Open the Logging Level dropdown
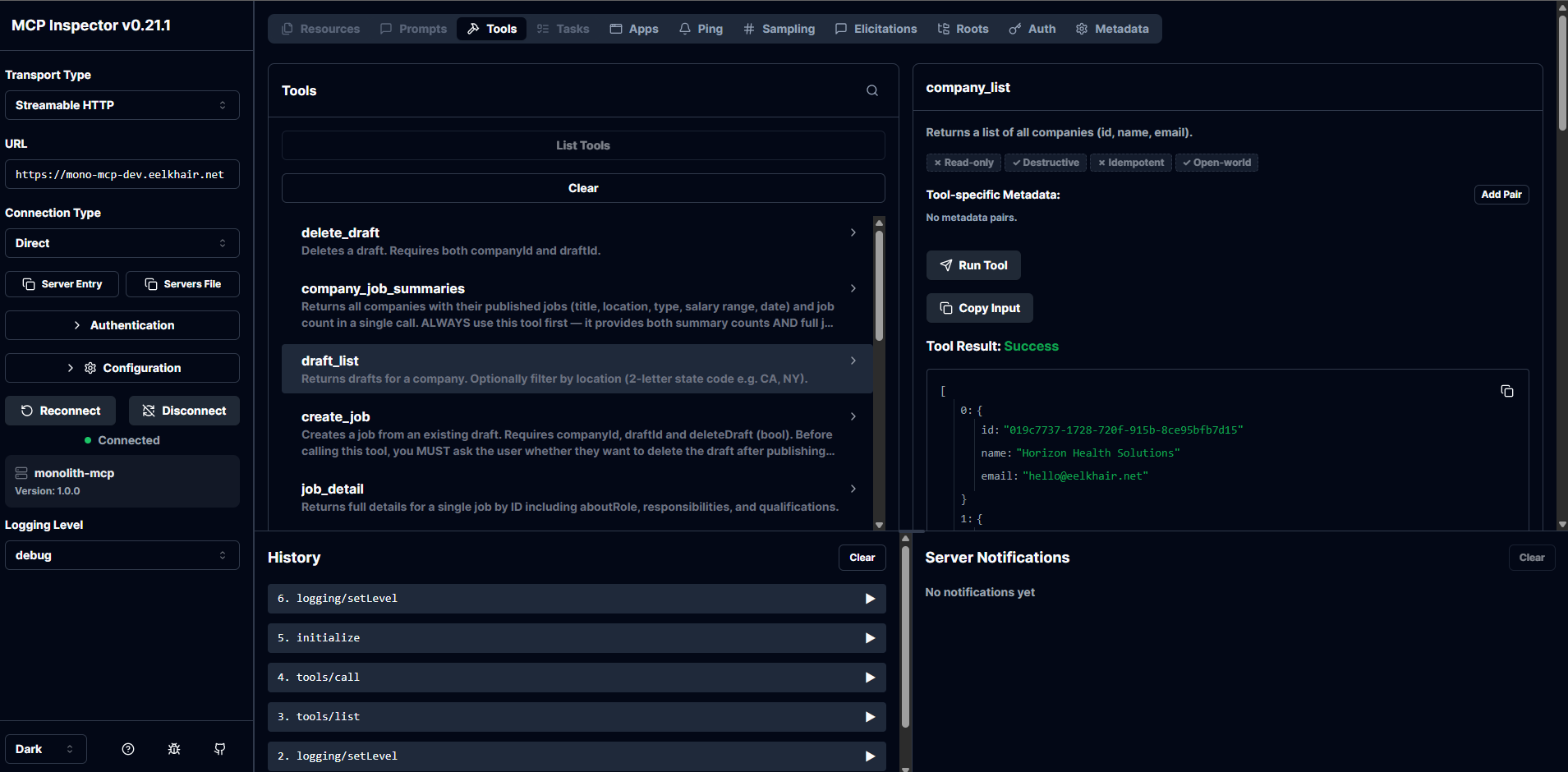 coord(122,555)
